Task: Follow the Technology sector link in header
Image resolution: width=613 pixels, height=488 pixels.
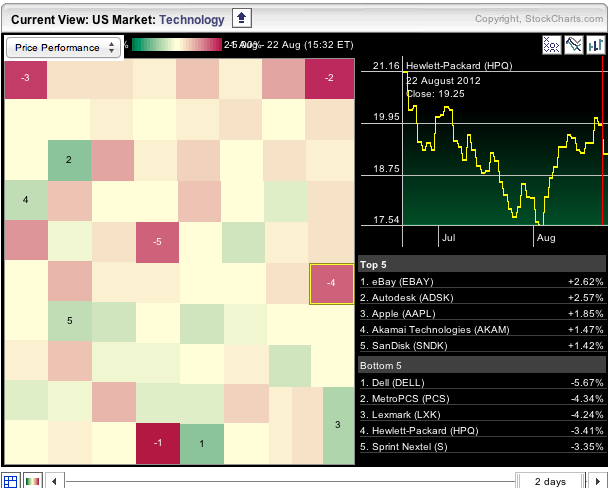Action: tap(192, 20)
